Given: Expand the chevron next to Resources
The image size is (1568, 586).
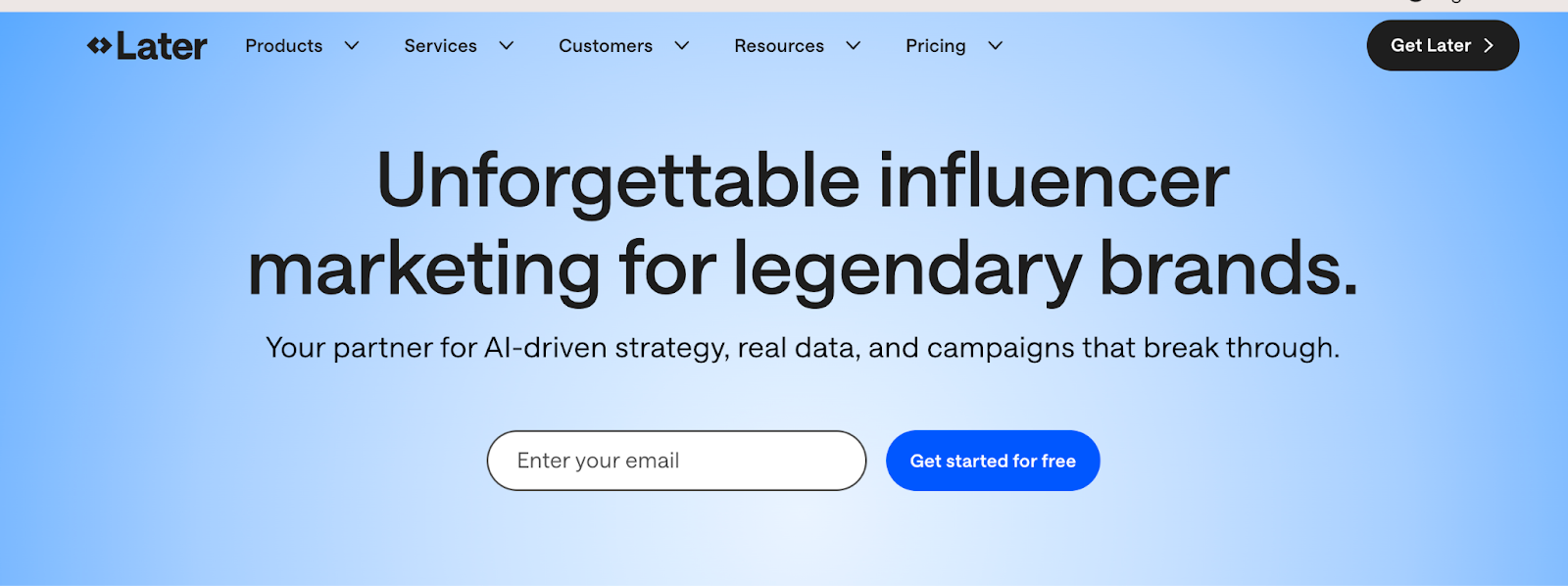Looking at the screenshot, I should (x=854, y=46).
